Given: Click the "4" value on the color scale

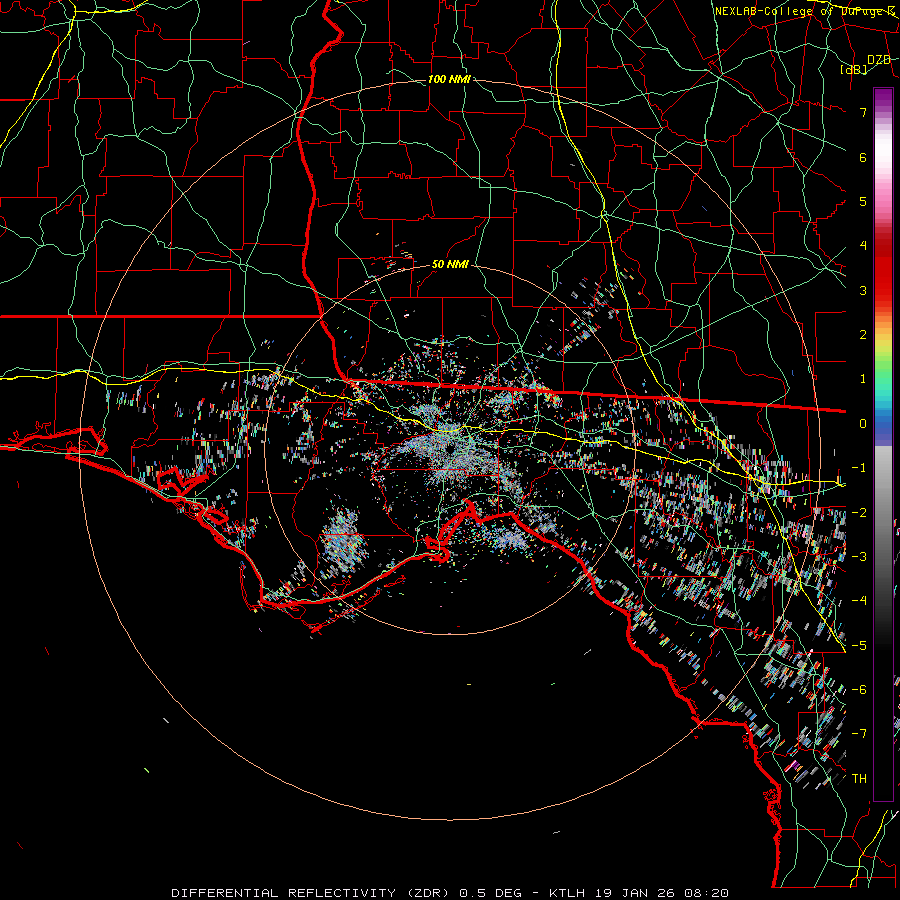Looking at the screenshot, I should tap(863, 246).
